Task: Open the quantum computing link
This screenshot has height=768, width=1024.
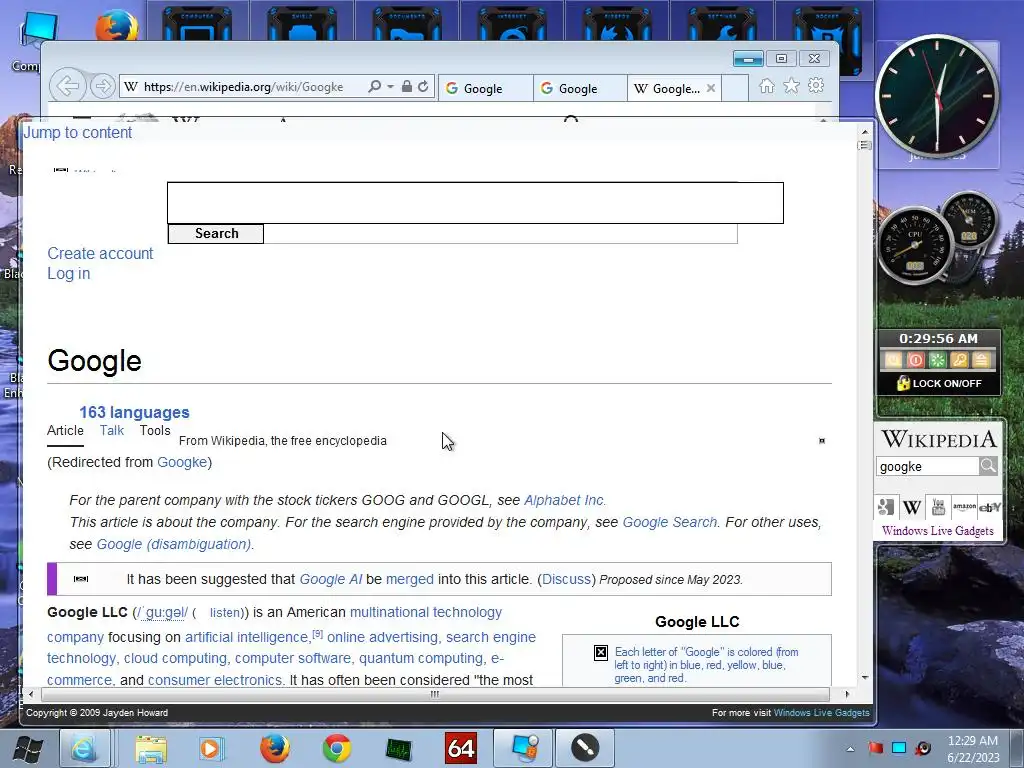Action: (421, 658)
